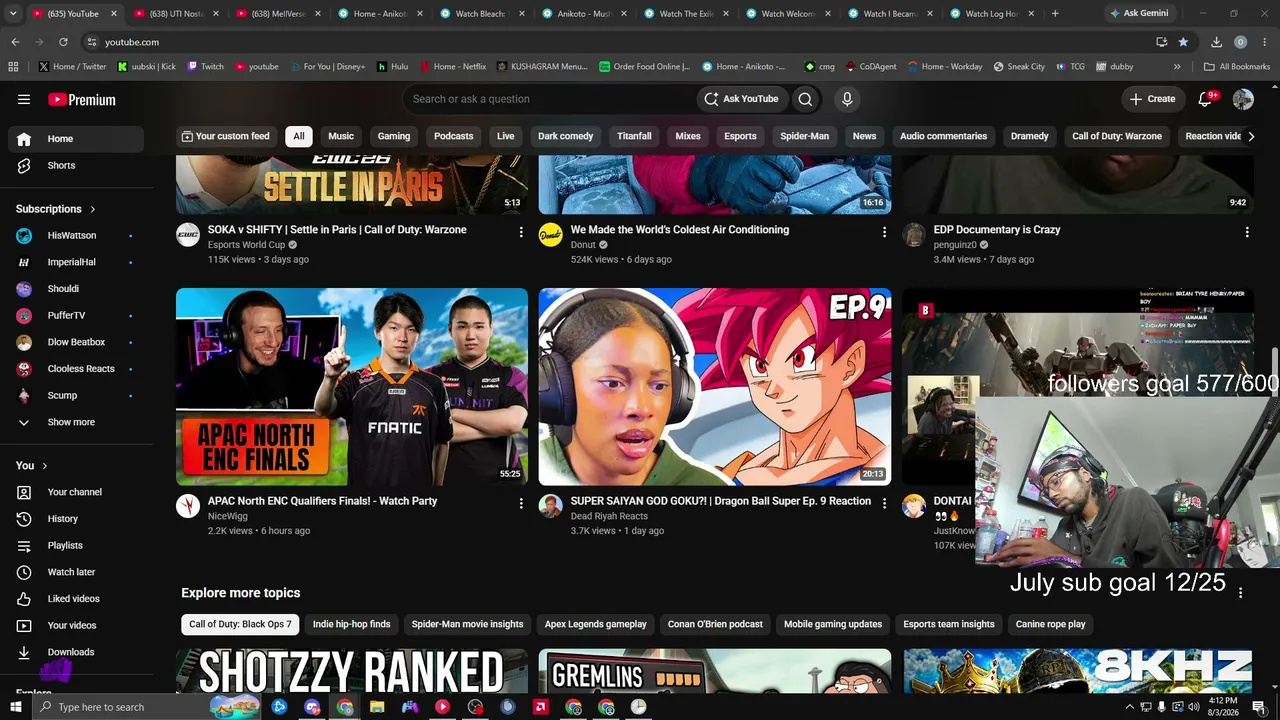Select the Dark comedy chip

tap(566, 136)
